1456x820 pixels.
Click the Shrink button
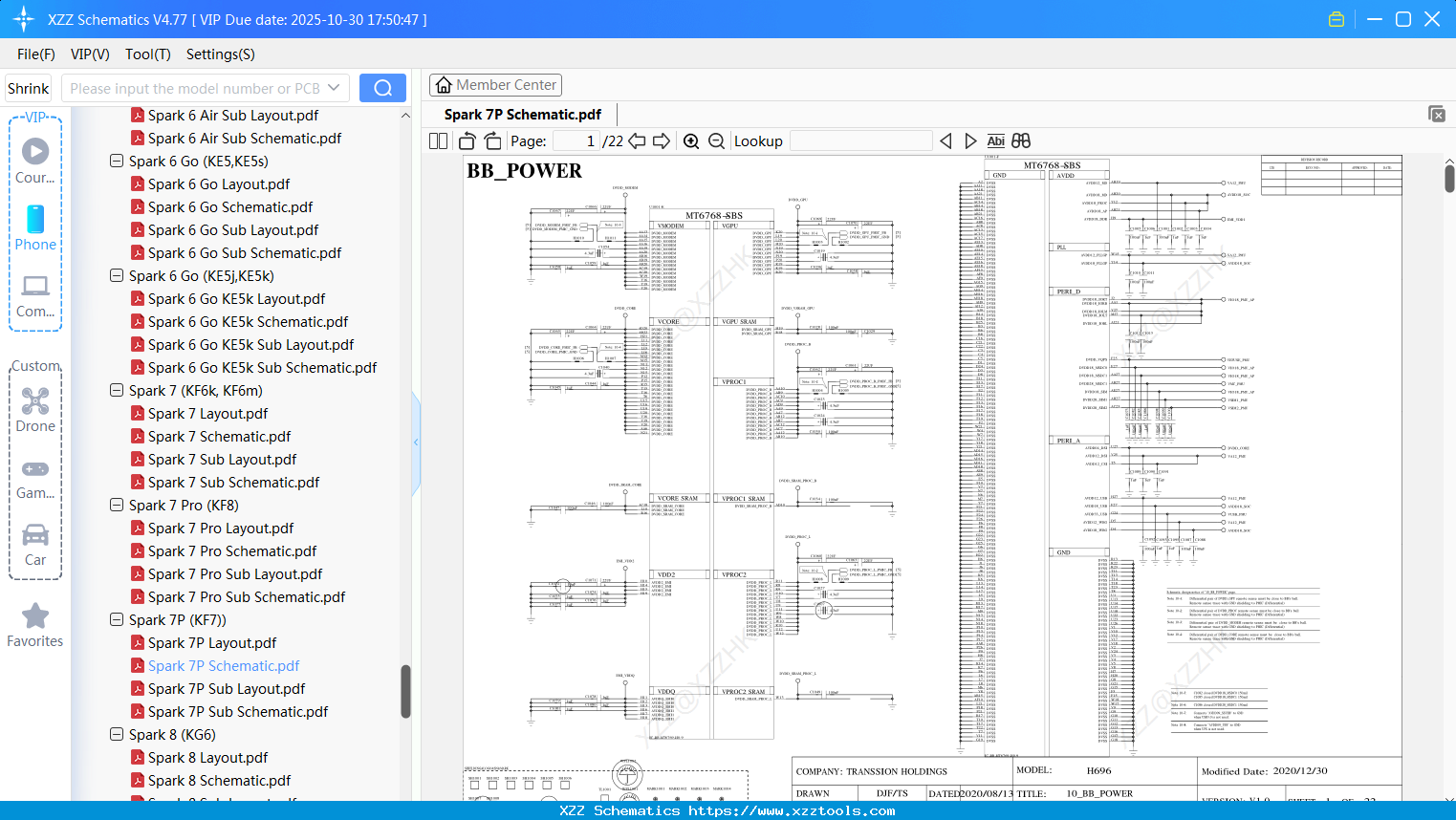click(28, 87)
